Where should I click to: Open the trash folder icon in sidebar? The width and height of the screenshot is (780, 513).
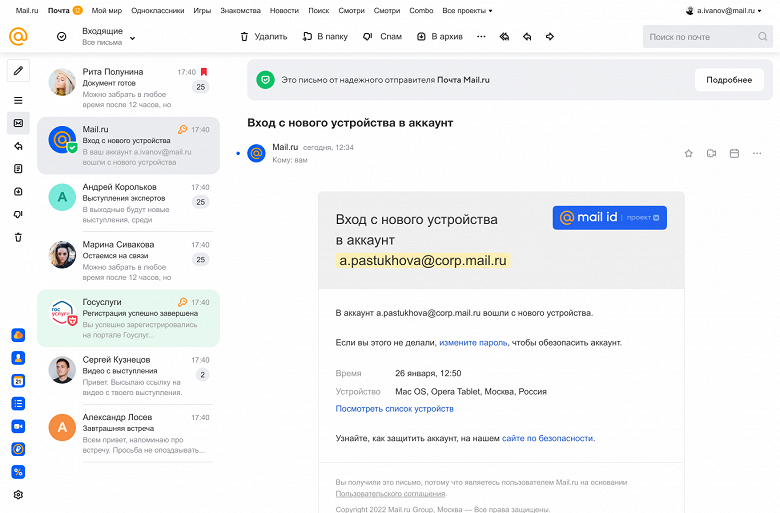coord(18,237)
